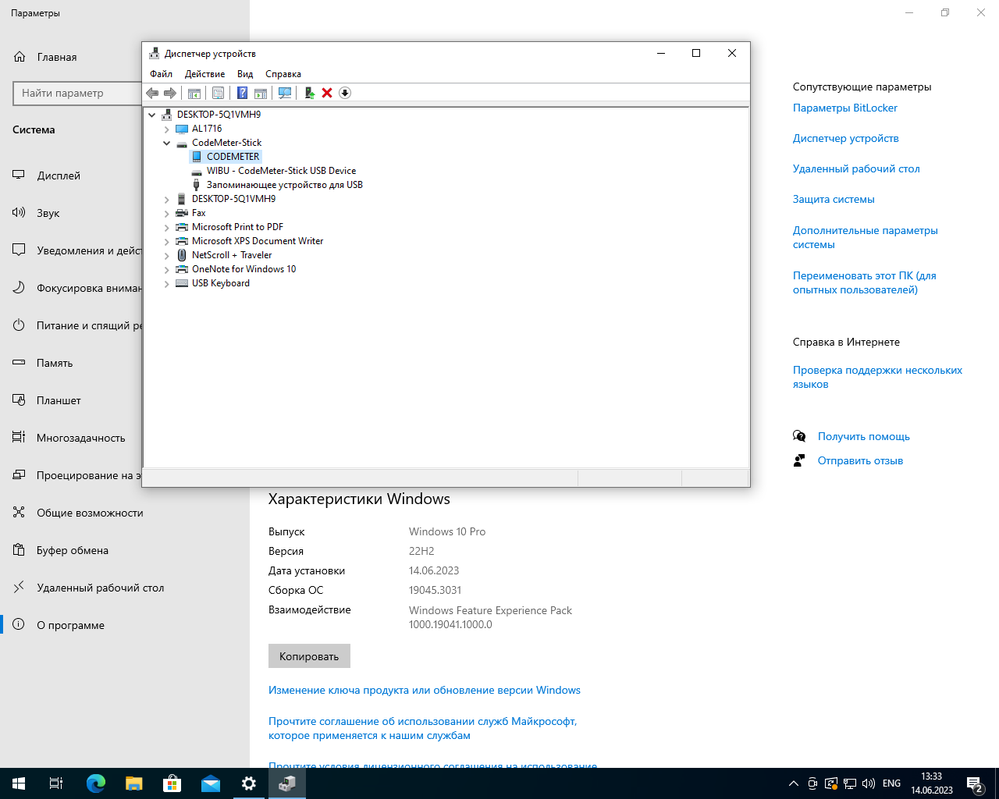
Task: Click ENG language indicator in tray
Action: click(891, 784)
